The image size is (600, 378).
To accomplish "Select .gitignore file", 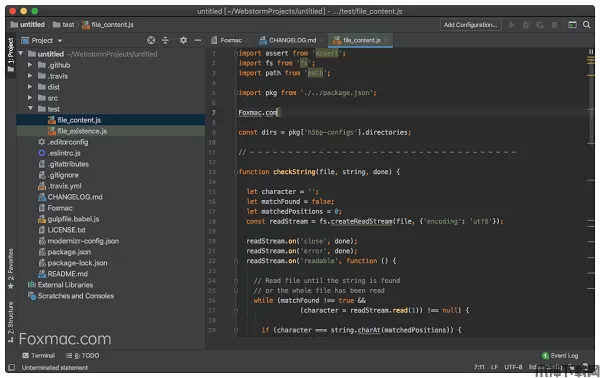I will click(x=59, y=175).
